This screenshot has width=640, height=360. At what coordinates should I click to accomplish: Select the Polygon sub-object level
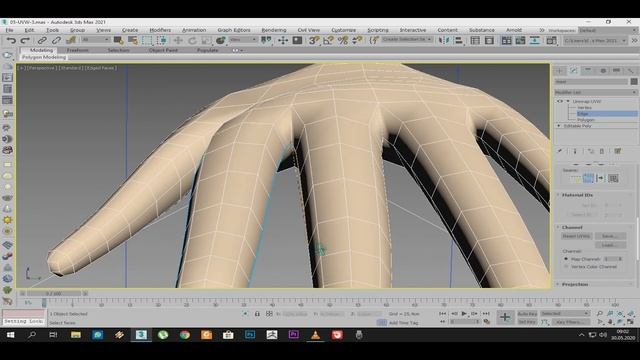click(x=586, y=120)
